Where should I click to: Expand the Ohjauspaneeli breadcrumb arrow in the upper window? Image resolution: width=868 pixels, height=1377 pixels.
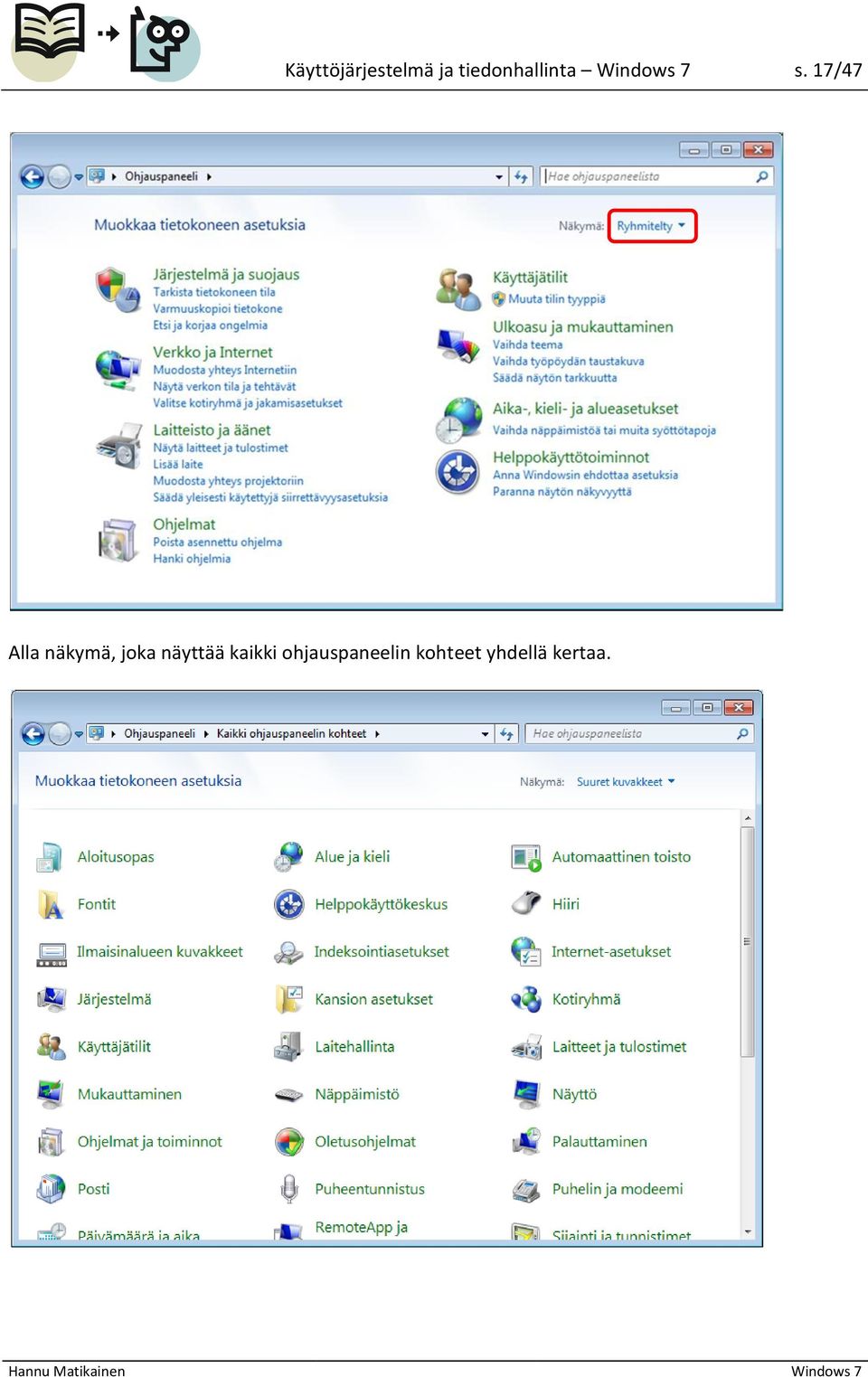pyautogui.click(x=209, y=176)
